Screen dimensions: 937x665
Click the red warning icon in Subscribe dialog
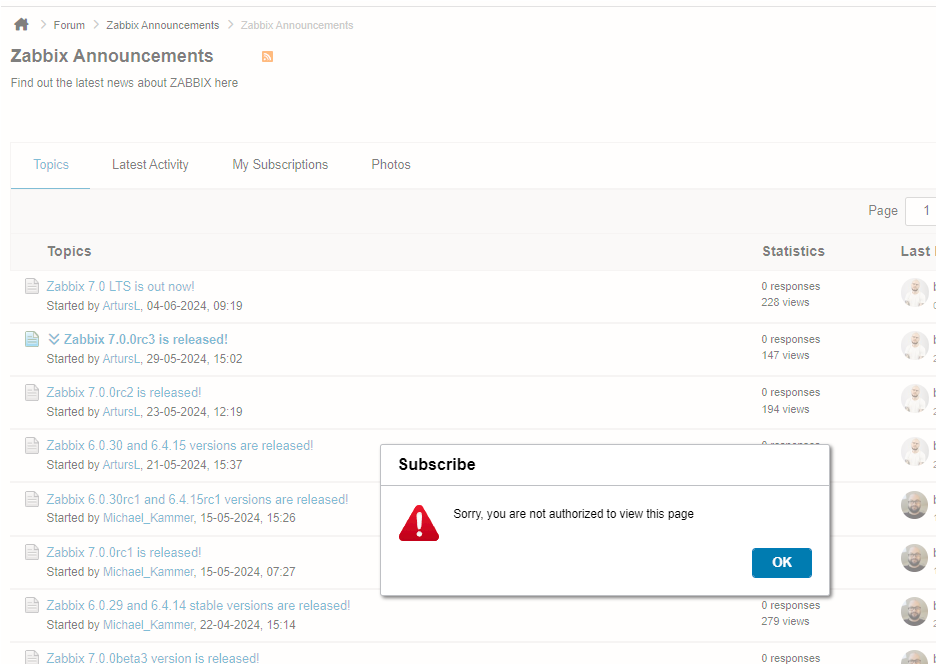pos(419,523)
